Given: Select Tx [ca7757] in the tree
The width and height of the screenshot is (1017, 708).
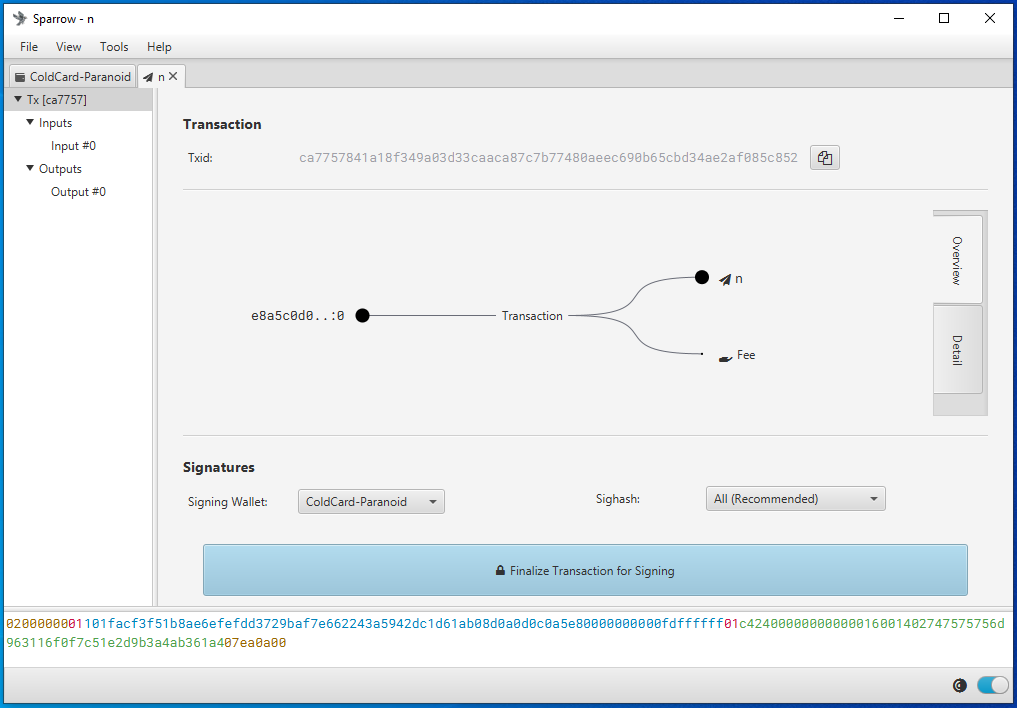Looking at the screenshot, I should [78, 99].
